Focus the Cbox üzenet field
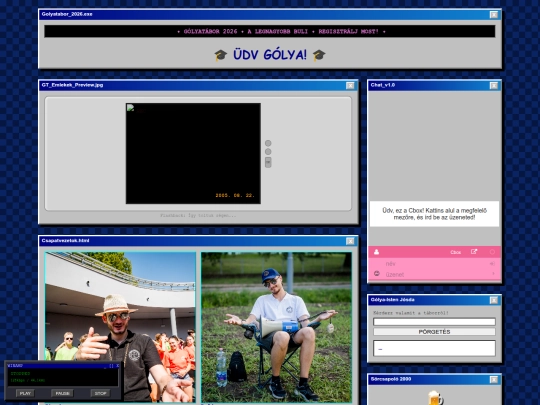 pyautogui.click(x=434, y=274)
